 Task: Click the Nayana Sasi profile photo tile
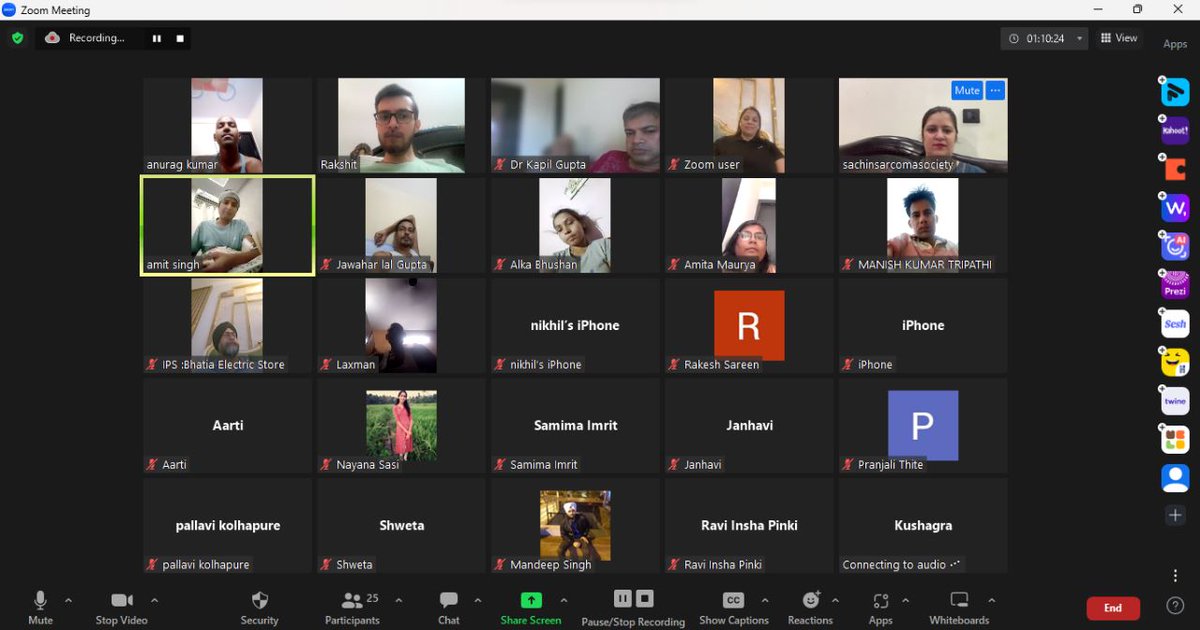401,425
